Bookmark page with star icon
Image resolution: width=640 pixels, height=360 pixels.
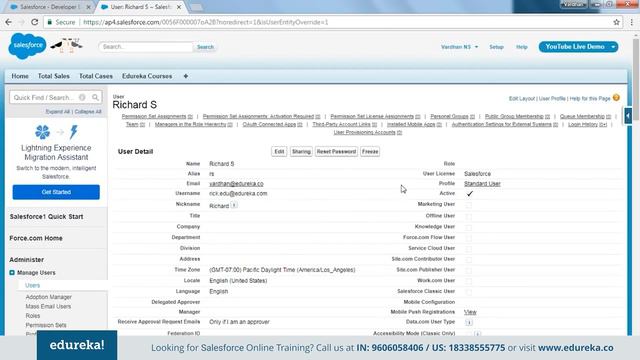tap(616, 22)
